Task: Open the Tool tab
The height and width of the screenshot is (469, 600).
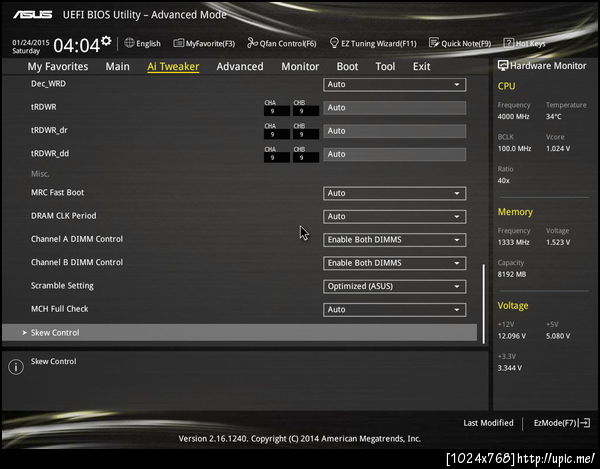Action: [x=385, y=67]
